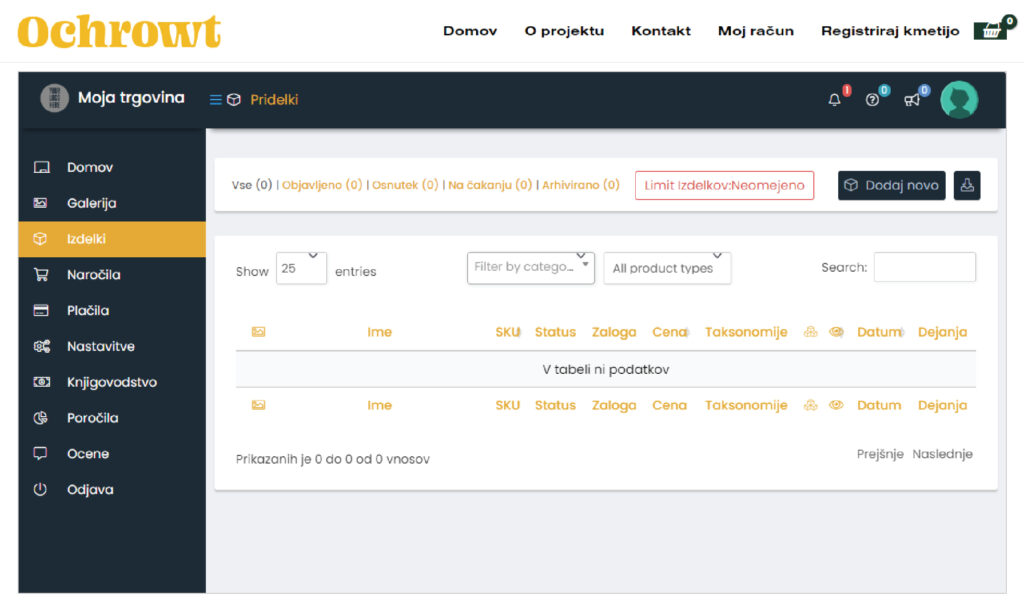Sort by Datum column header
Image resolution: width=1024 pixels, height=611 pixels.
tap(879, 332)
